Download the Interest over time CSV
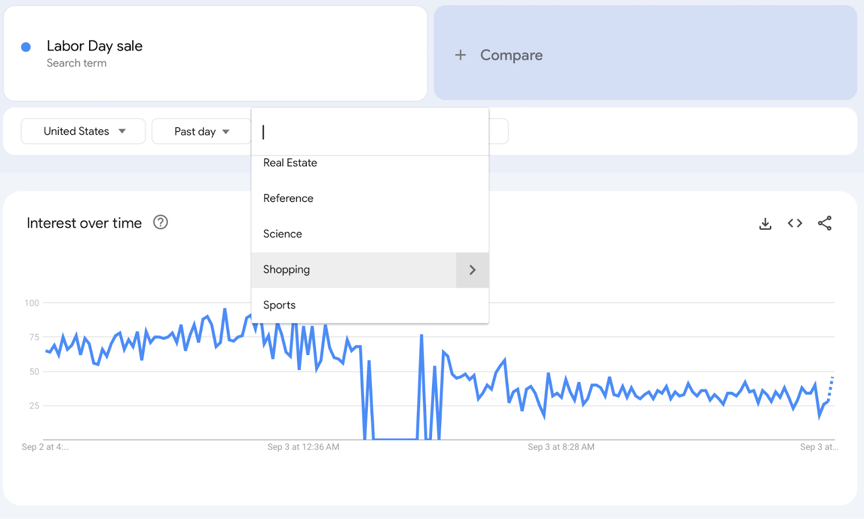Viewport: 864px width, 519px height. [765, 224]
